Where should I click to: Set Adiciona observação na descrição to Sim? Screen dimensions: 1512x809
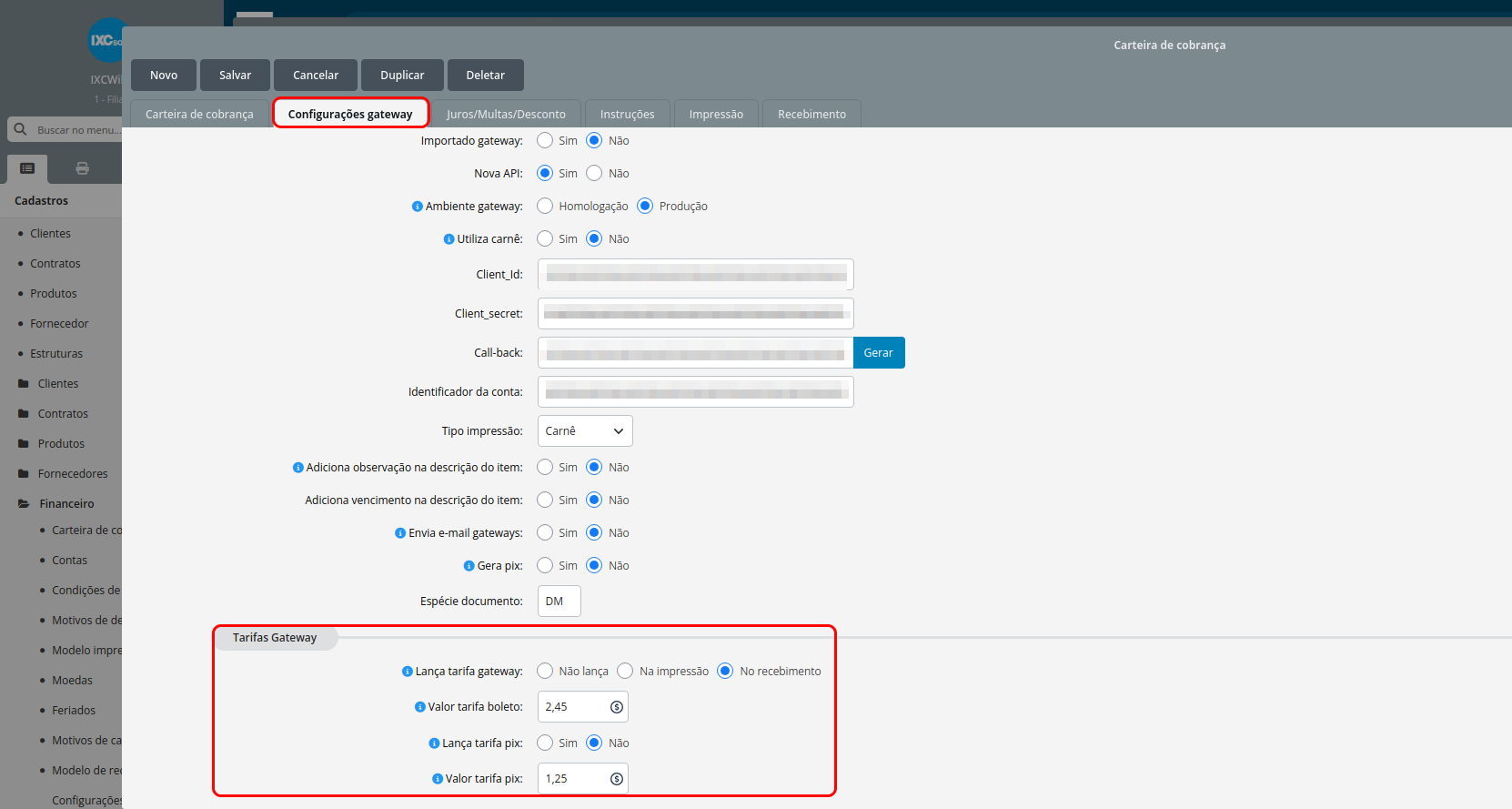(545, 467)
